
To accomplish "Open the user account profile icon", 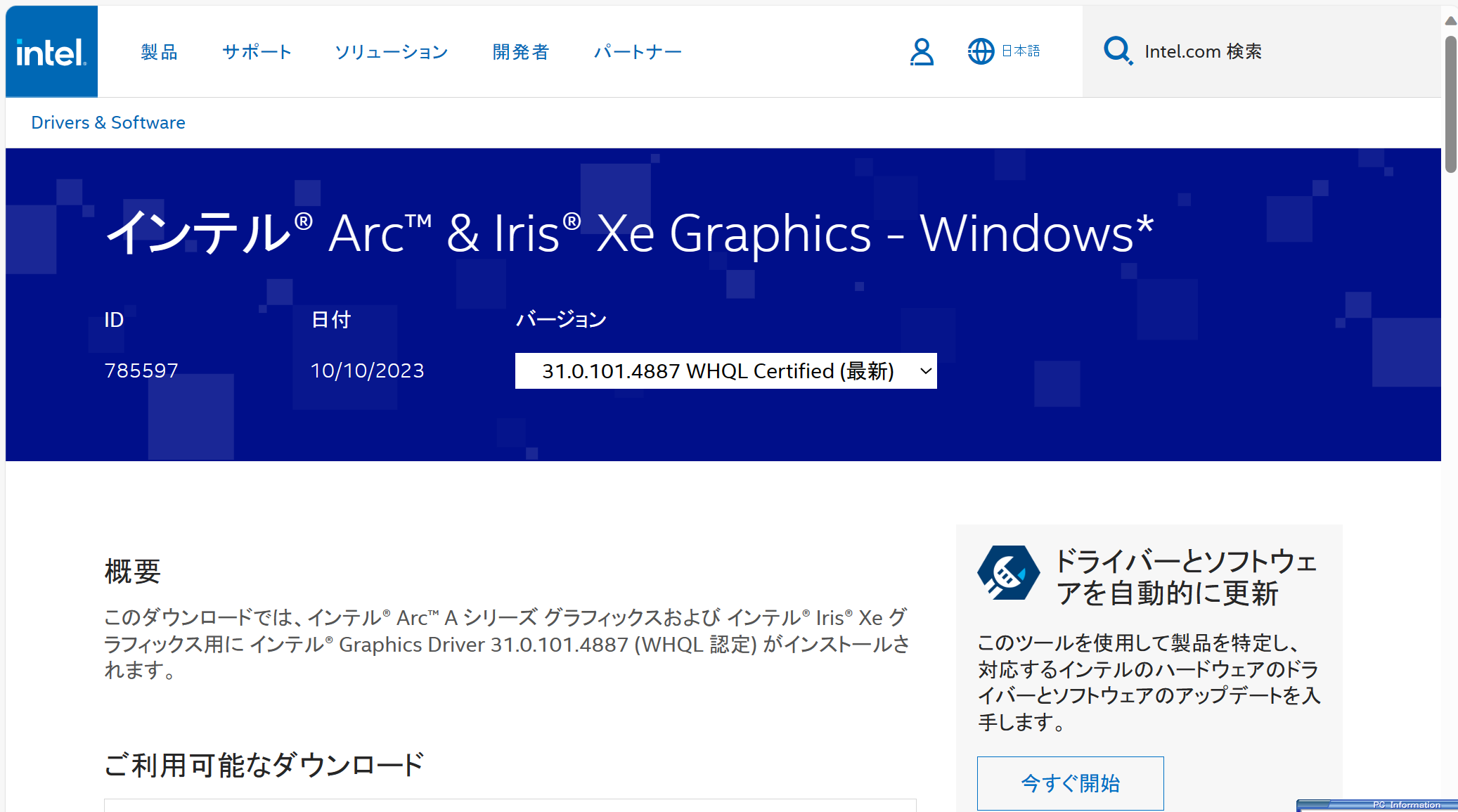I will 922,51.
